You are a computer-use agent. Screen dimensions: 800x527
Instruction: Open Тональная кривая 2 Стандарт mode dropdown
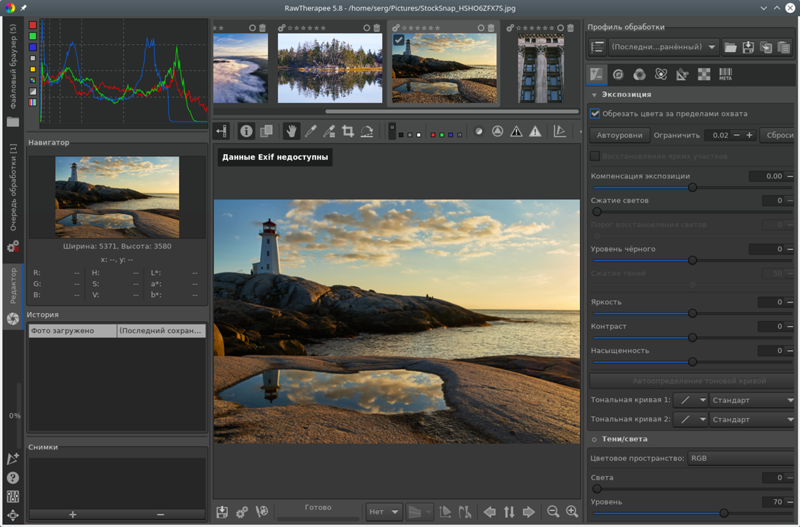[753, 419]
